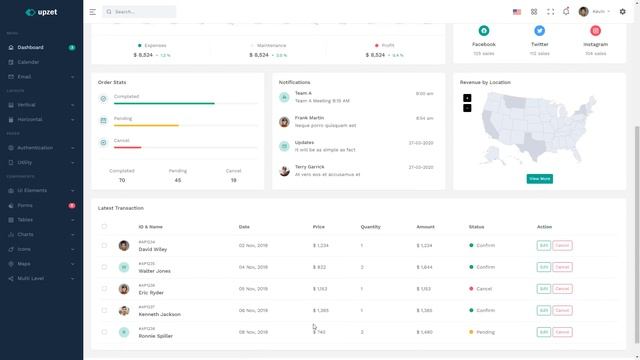Check the Kenneth Jackson row checkbox
The height and width of the screenshot is (360, 640).
click(104, 310)
